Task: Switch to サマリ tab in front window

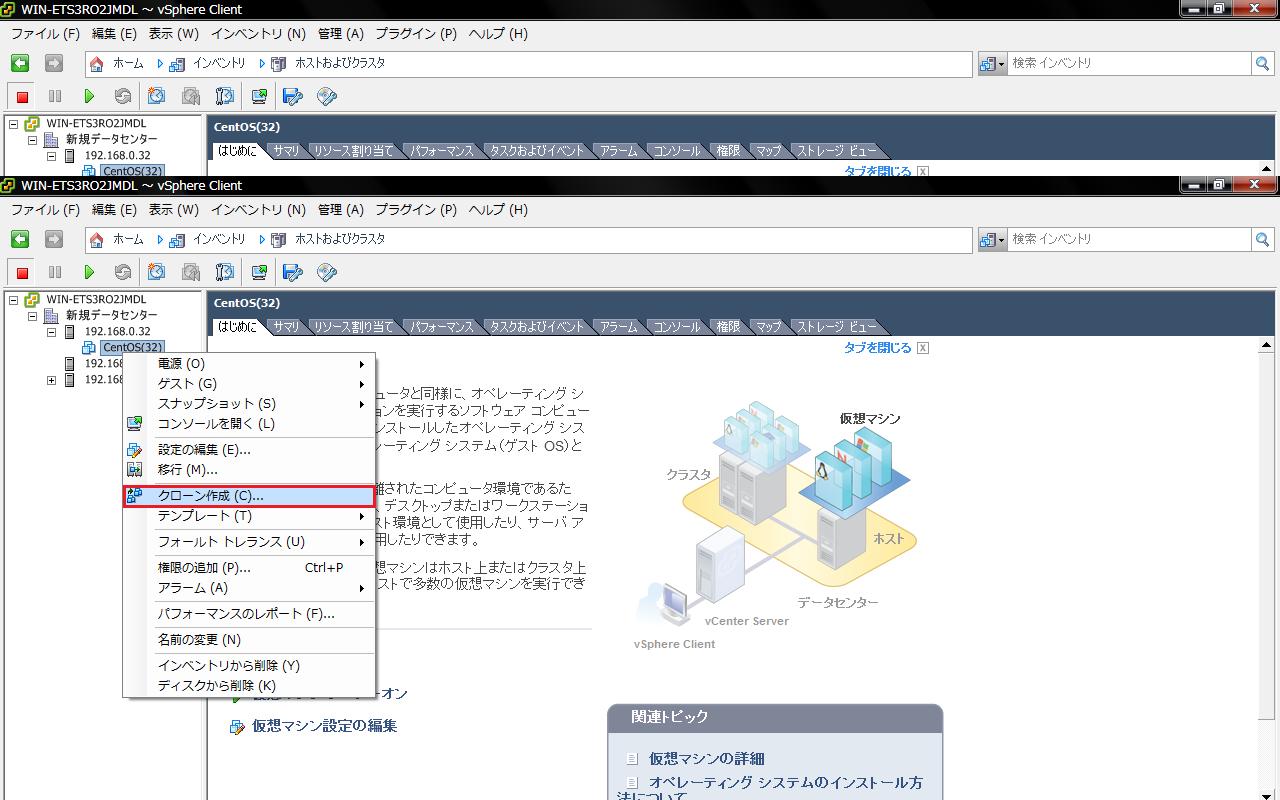Action: [286, 327]
